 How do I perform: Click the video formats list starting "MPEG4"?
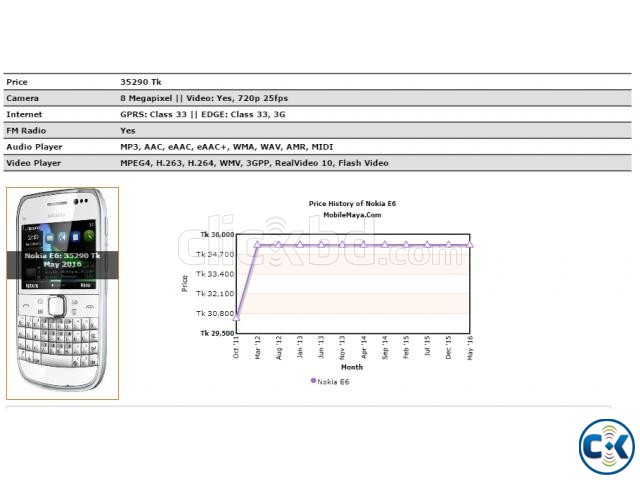pos(254,163)
